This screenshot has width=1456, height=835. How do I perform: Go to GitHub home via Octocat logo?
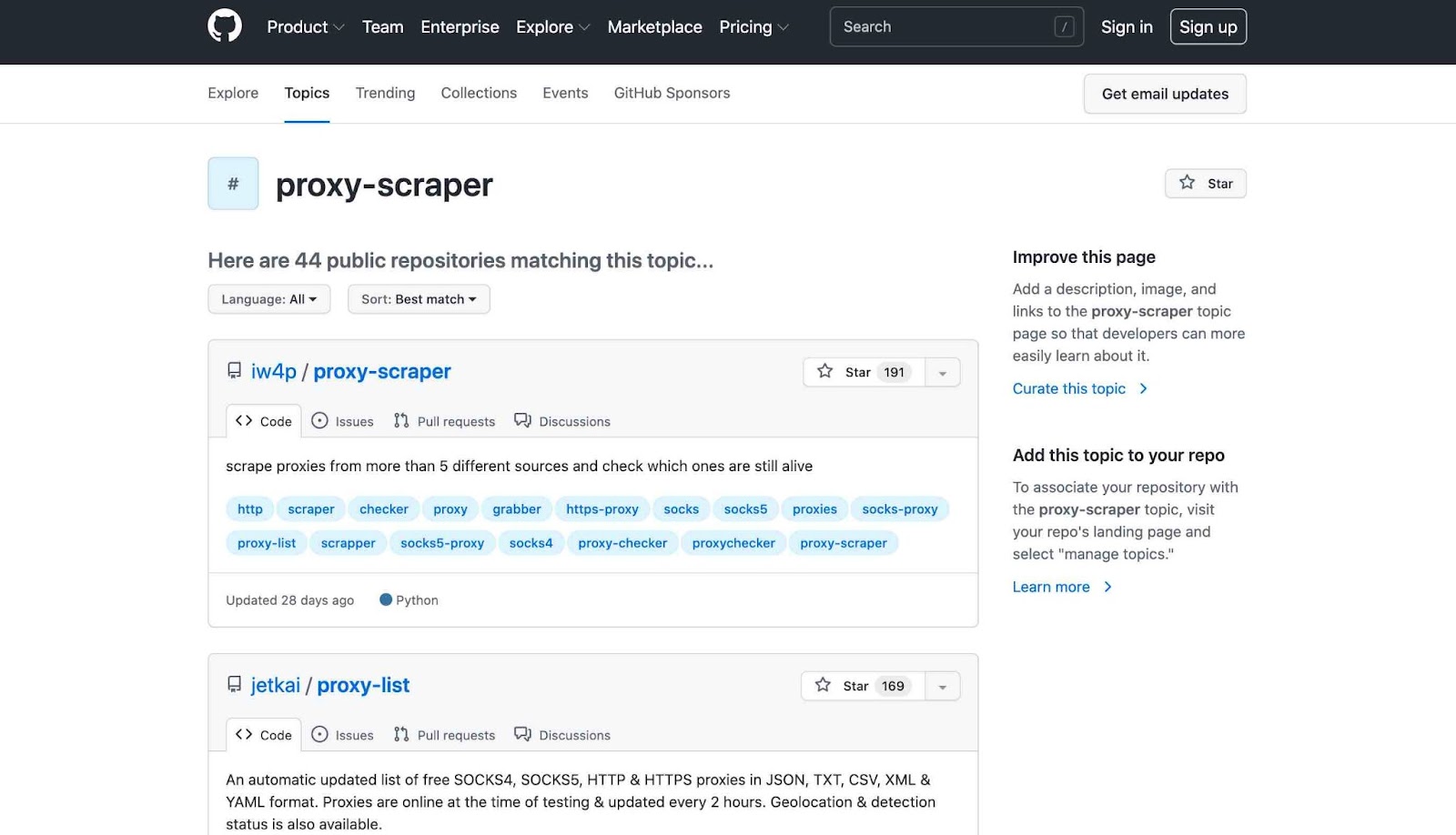(x=225, y=26)
